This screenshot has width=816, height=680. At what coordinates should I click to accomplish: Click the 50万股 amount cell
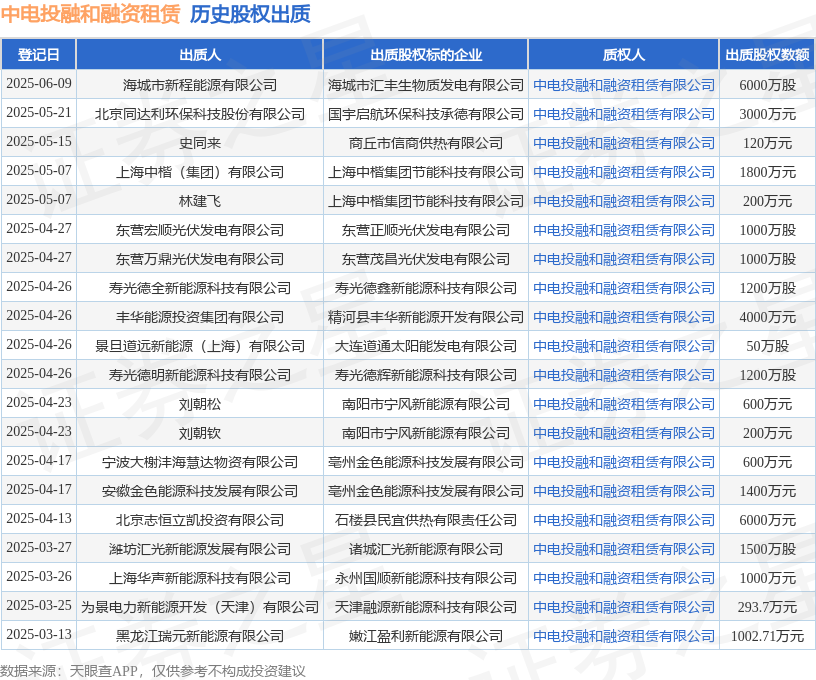click(x=768, y=346)
